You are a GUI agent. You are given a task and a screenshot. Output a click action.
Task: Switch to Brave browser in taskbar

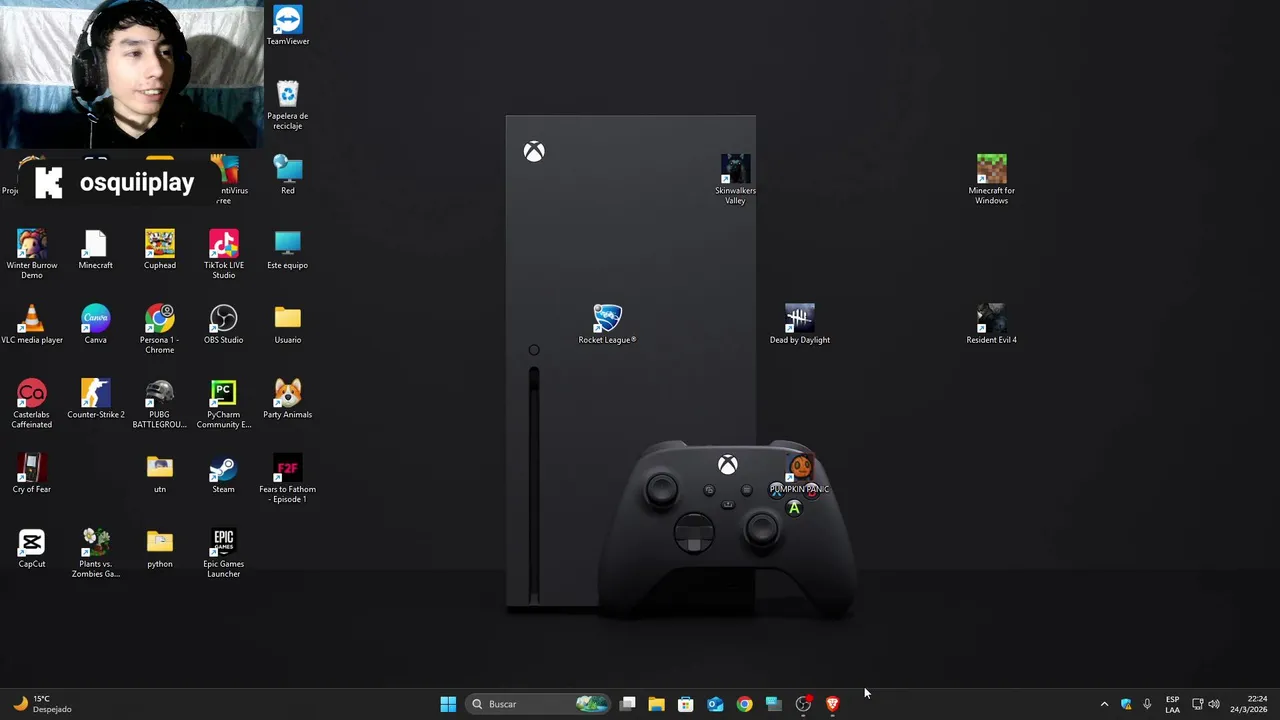(x=832, y=704)
